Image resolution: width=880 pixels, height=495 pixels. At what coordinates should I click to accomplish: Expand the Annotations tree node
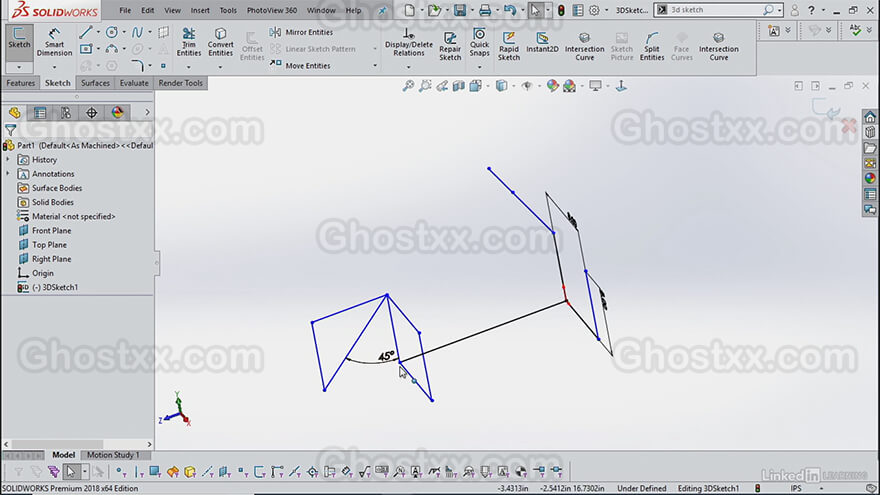pyautogui.click(x=8, y=174)
